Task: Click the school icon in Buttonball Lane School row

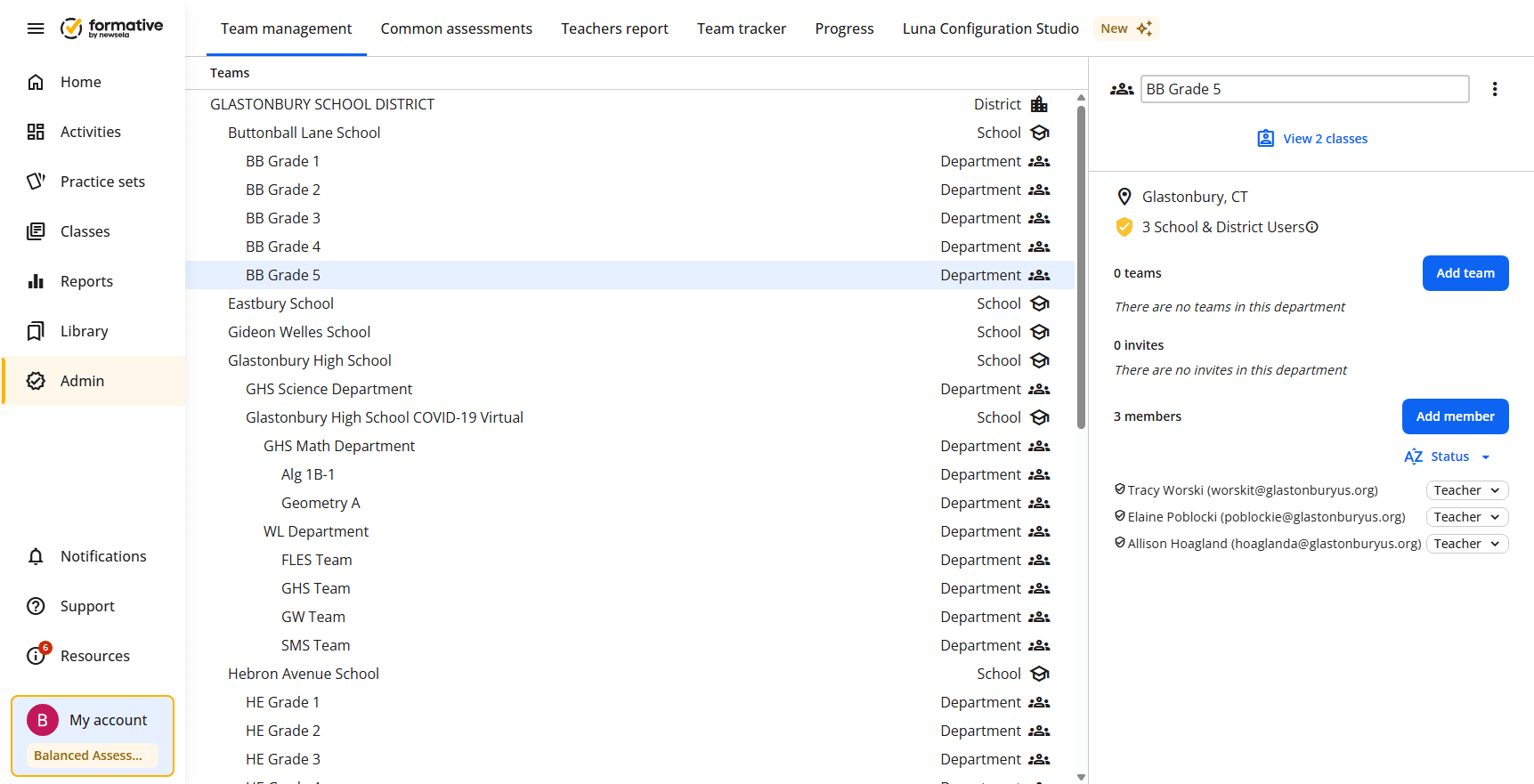Action: 1040,133
